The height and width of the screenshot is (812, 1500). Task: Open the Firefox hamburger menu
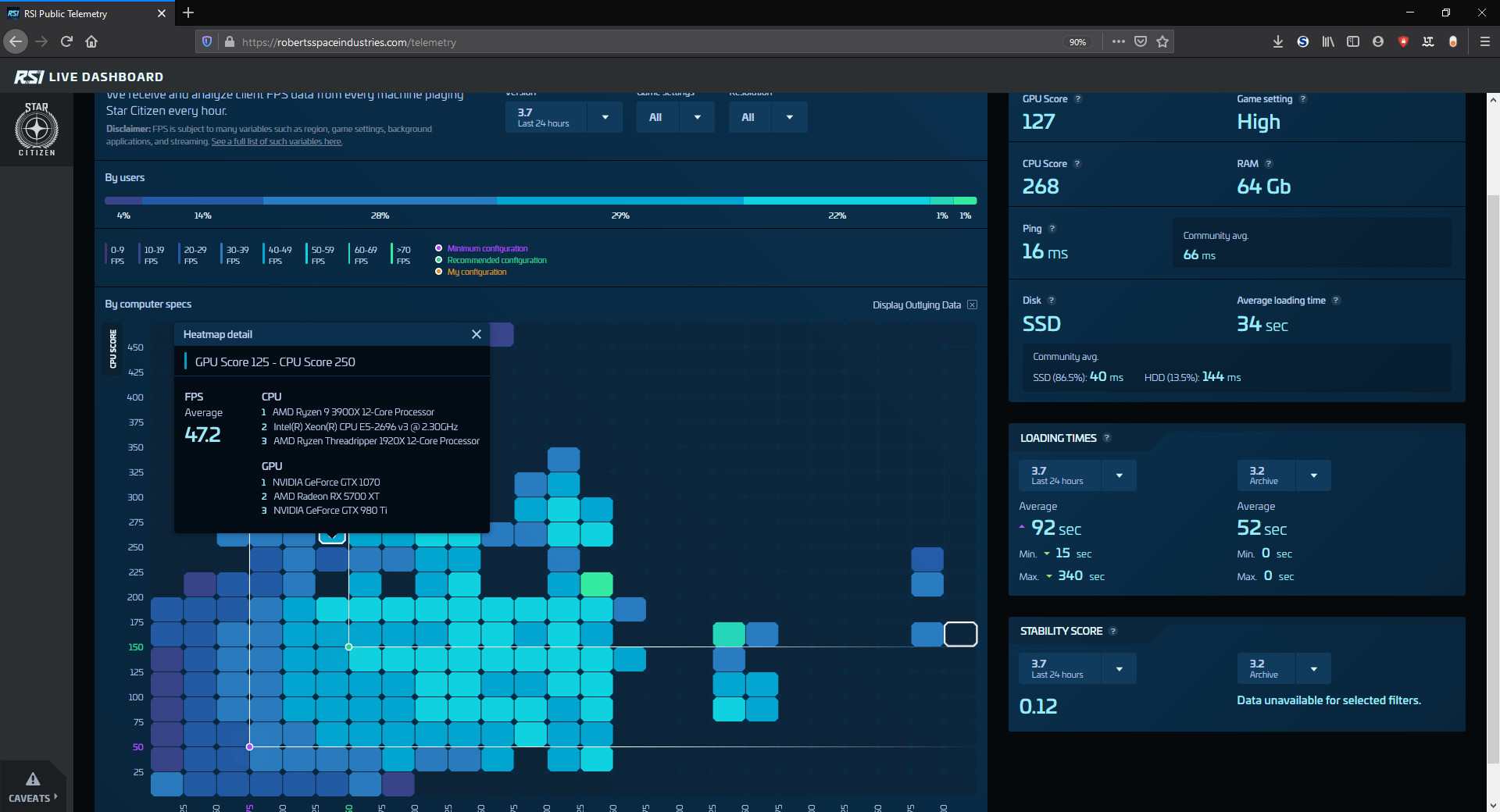tap(1484, 42)
